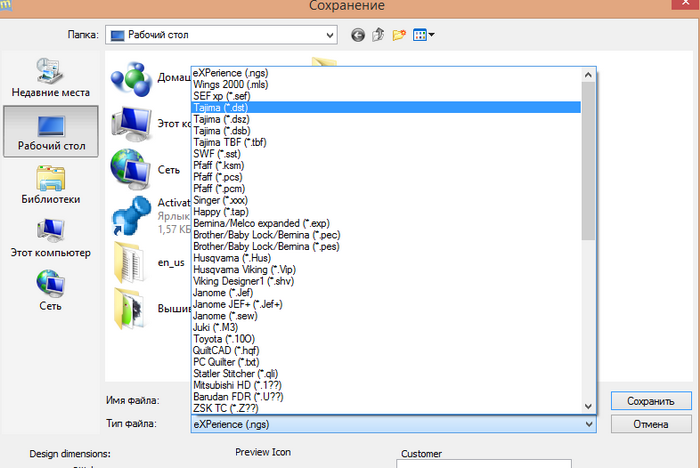
Task: Choose Janome JEF+ (*.Jef+) format
Action: click(x=386, y=305)
